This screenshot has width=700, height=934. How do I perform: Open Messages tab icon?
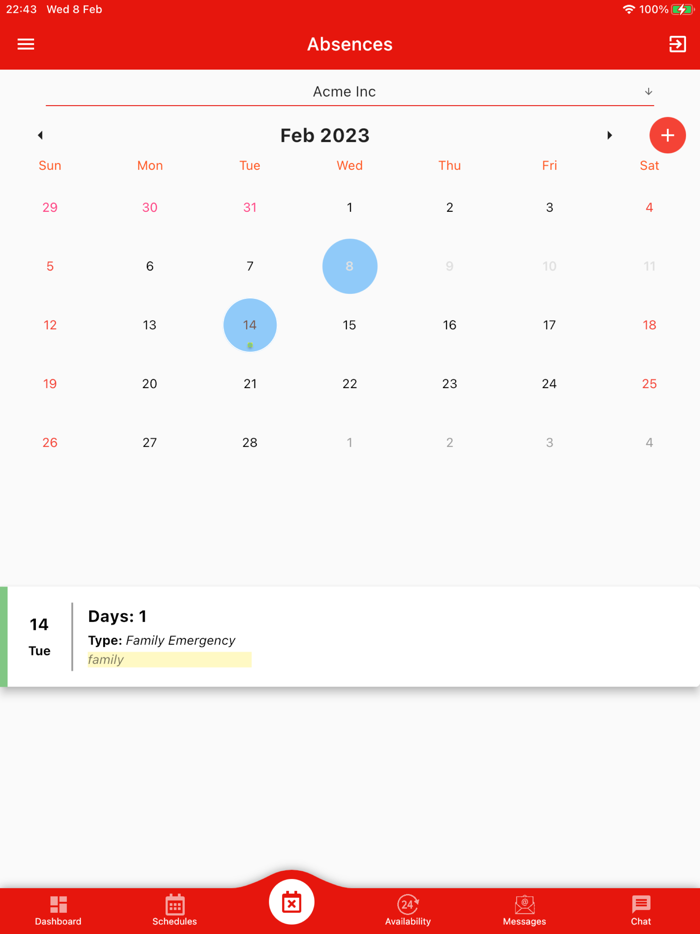coord(524,905)
